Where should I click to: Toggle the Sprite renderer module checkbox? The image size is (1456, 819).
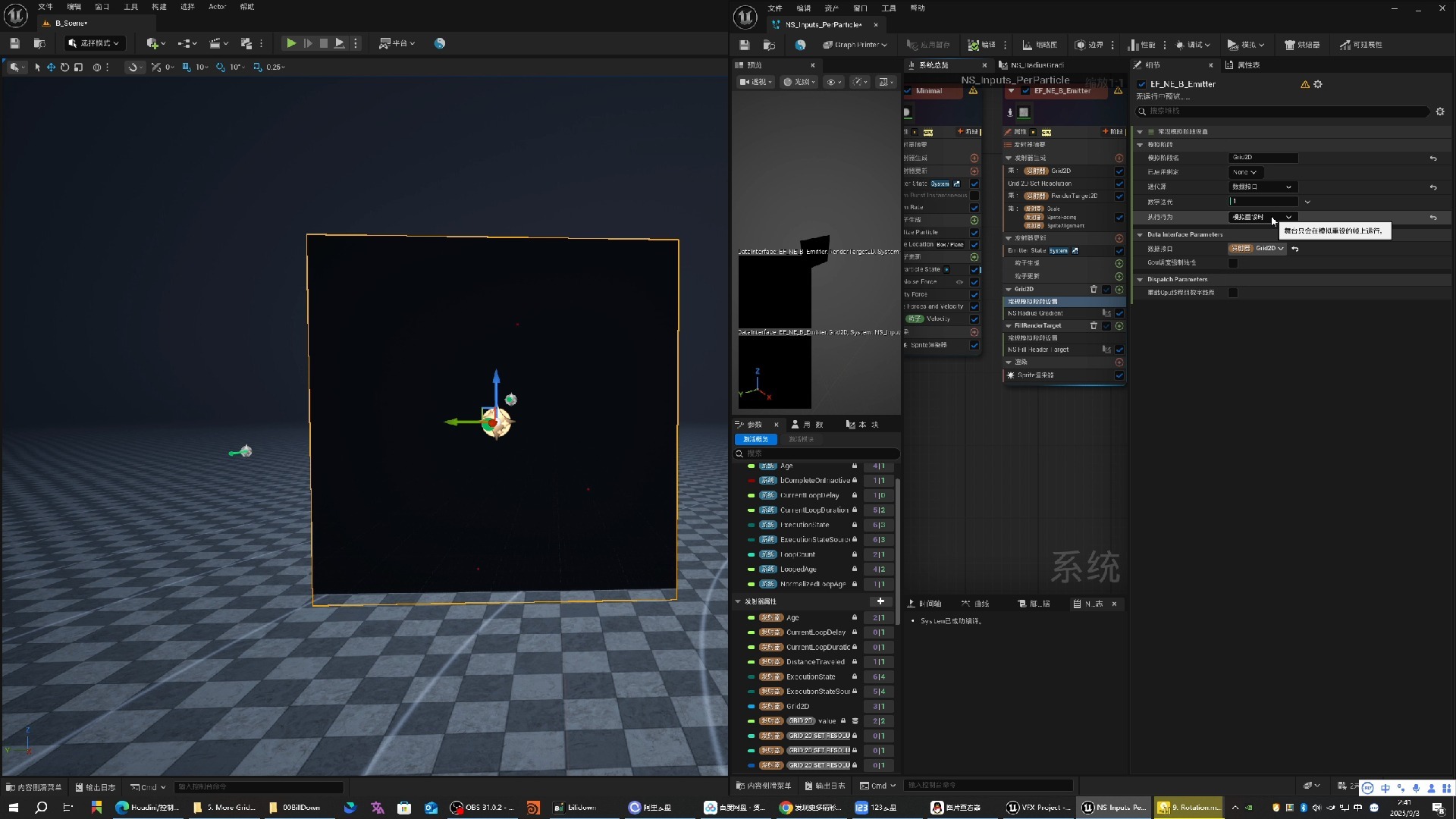(x=1119, y=375)
